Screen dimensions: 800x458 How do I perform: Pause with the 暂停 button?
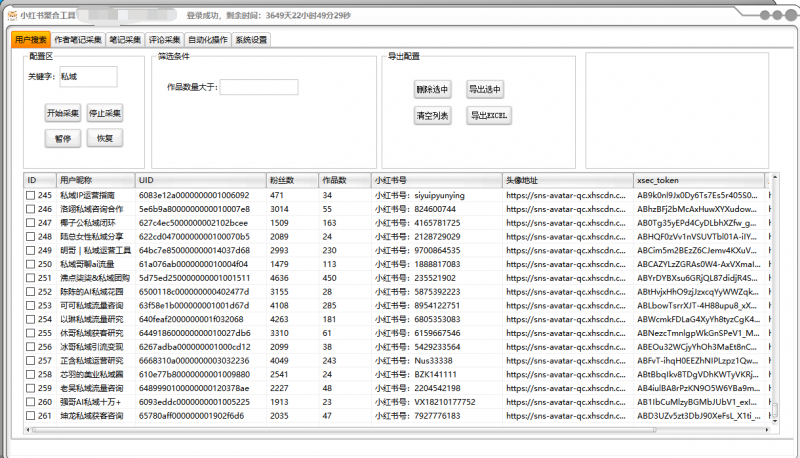[x=63, y=138]
